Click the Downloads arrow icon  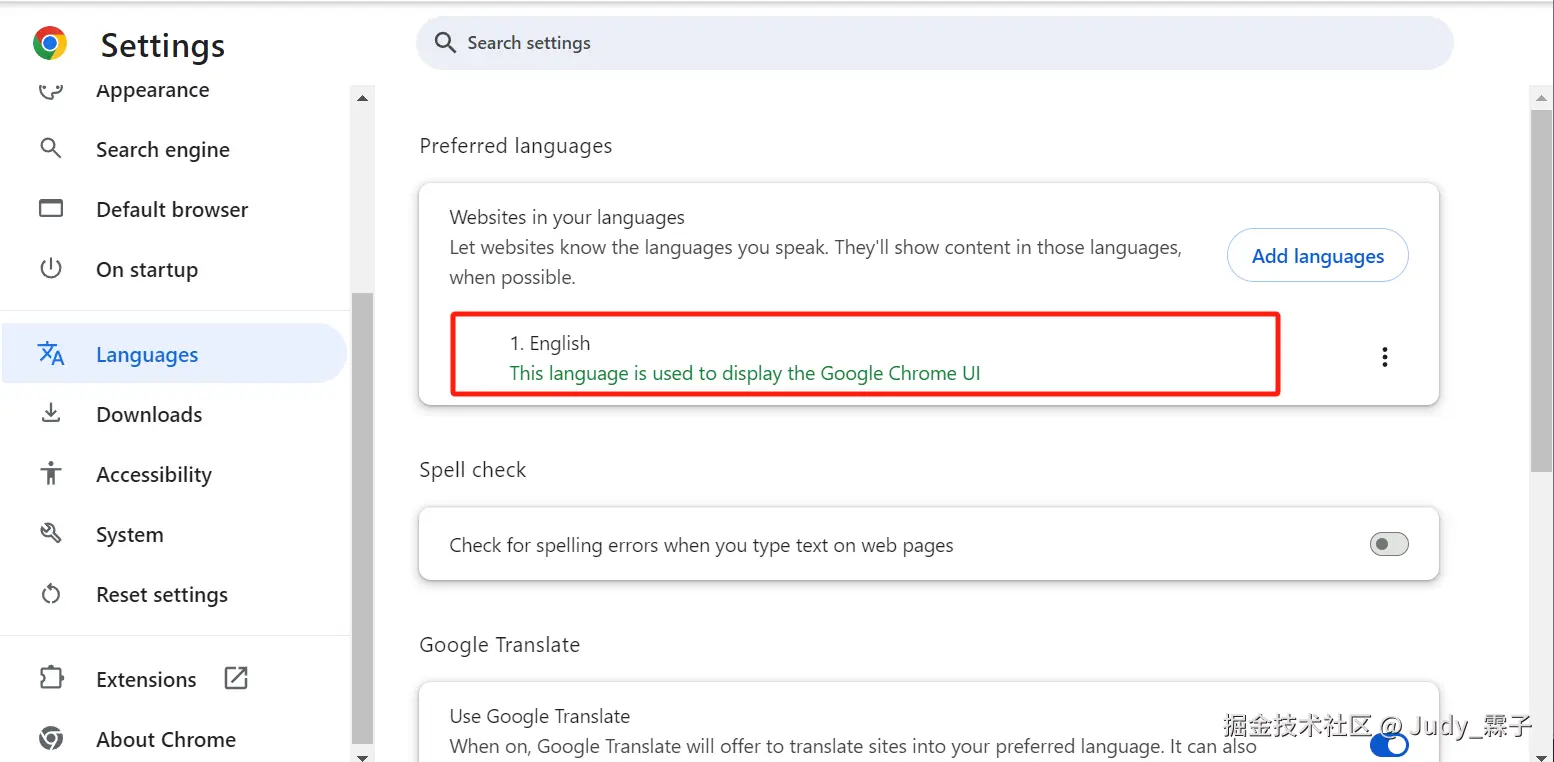50,414
